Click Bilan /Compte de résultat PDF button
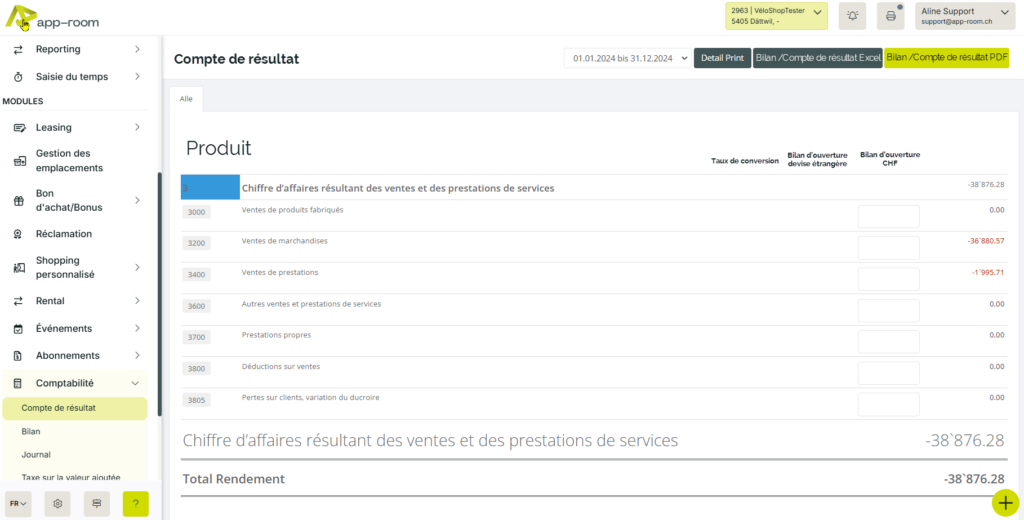1024x520 pixels. tap(946, 58)
